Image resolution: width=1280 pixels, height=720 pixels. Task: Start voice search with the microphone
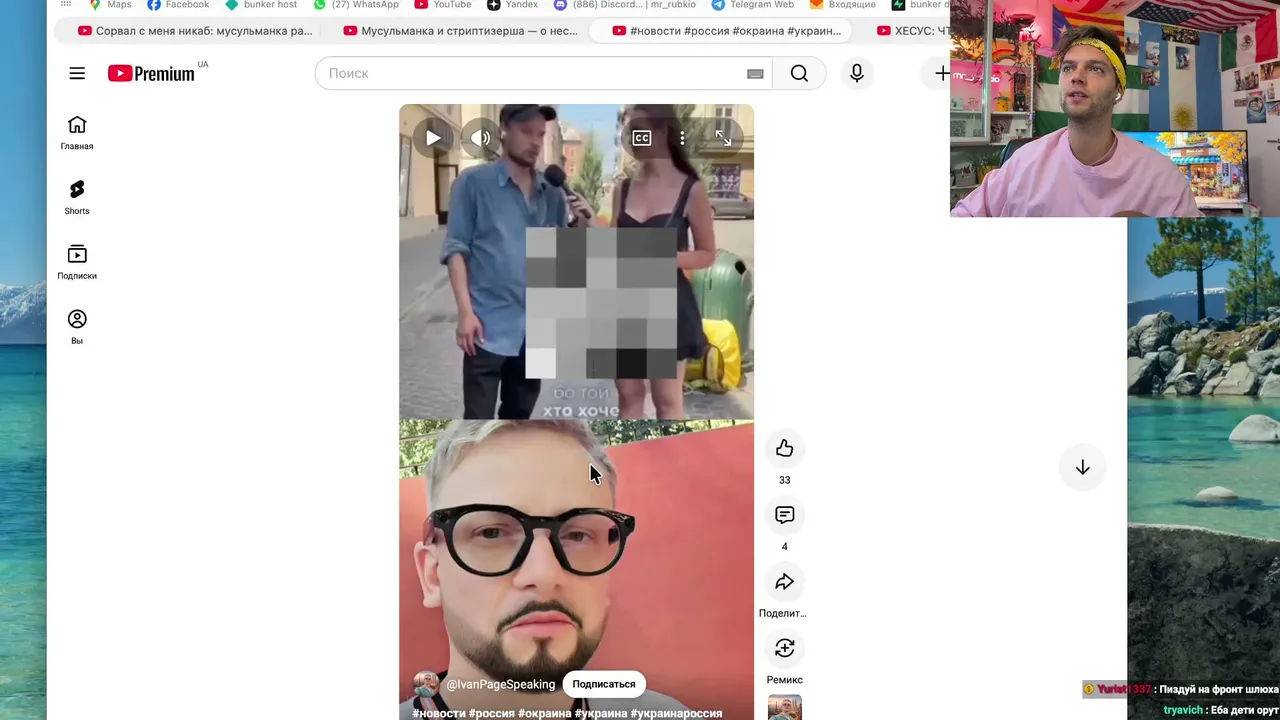[x=857, y=73]
